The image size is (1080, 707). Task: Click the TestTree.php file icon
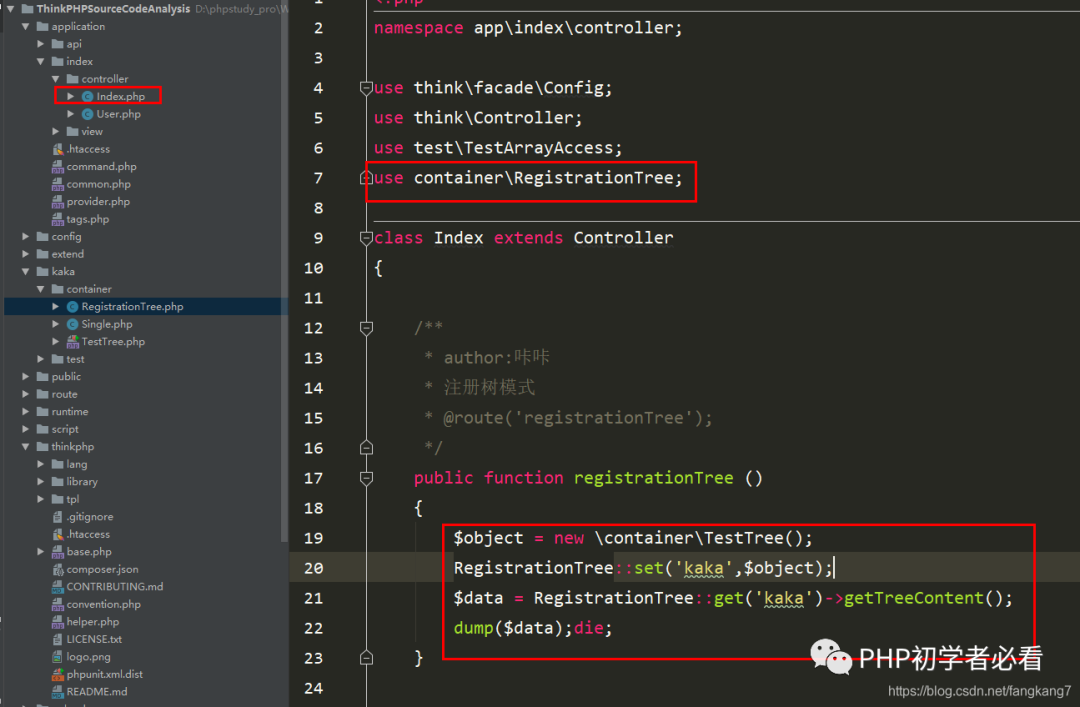(72, 342)
